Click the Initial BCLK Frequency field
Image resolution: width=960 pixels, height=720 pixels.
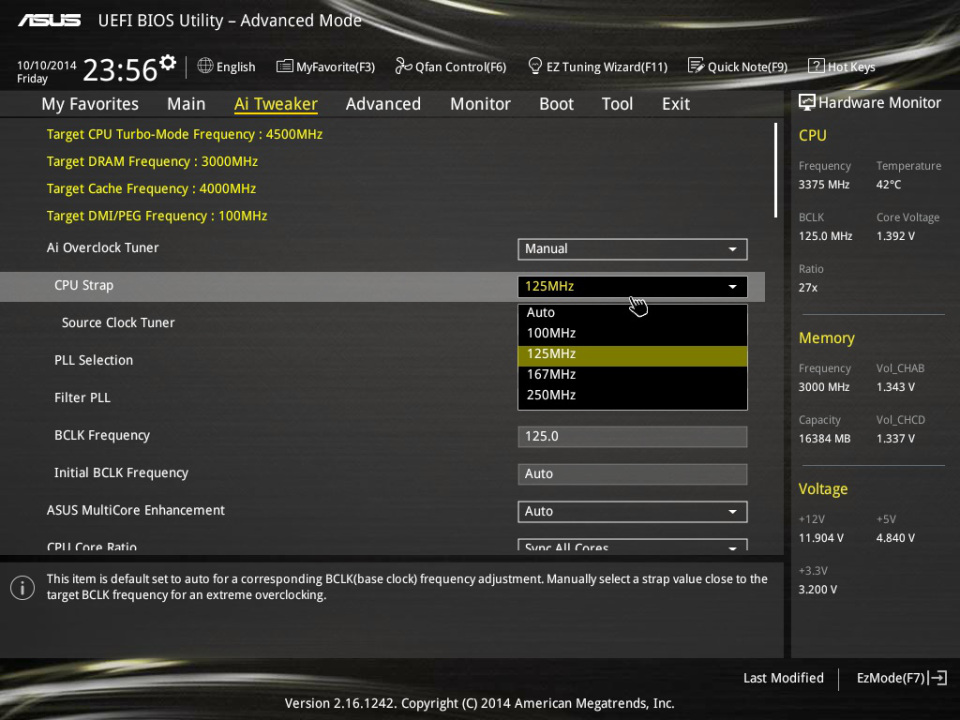(x=632, y=474)
